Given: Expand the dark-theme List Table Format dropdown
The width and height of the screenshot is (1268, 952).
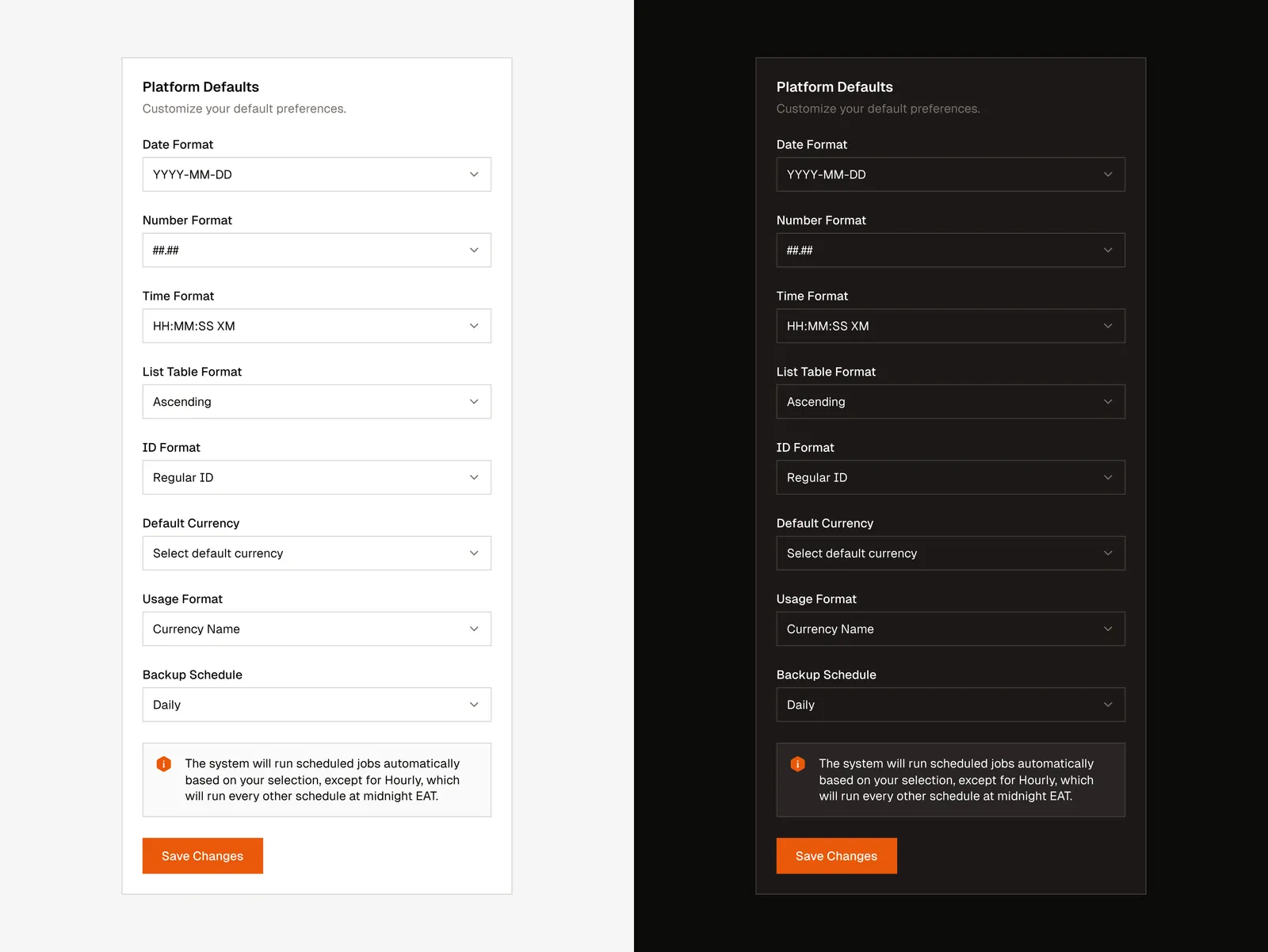Looking at the screenshot, I should pyautogui.click(x=950, y=402).
